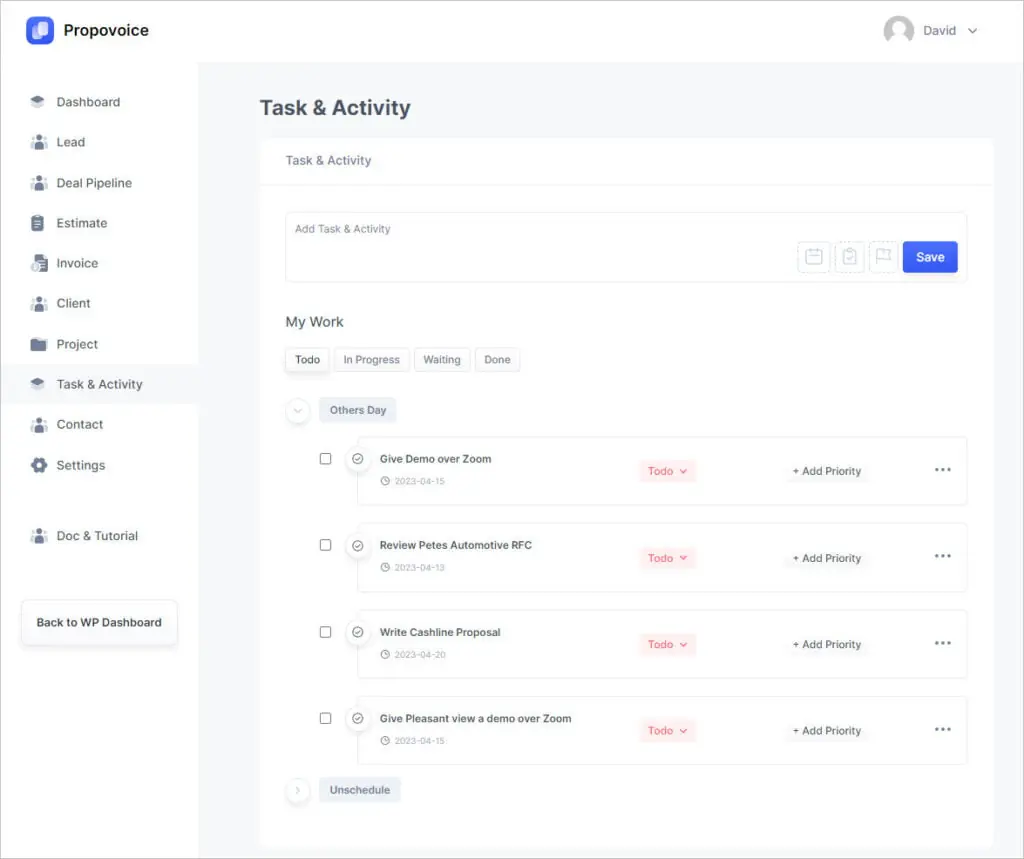Collapse the Others Day task group
This screenshot has height=859, width=1024.
297,410
